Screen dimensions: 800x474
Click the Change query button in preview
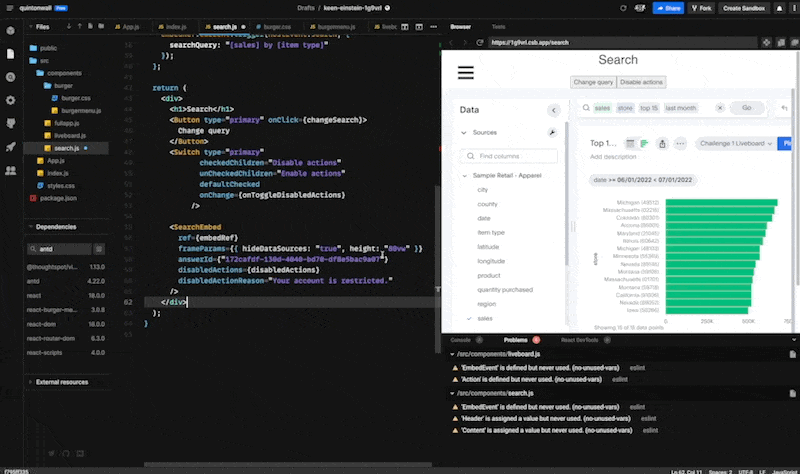593,82
